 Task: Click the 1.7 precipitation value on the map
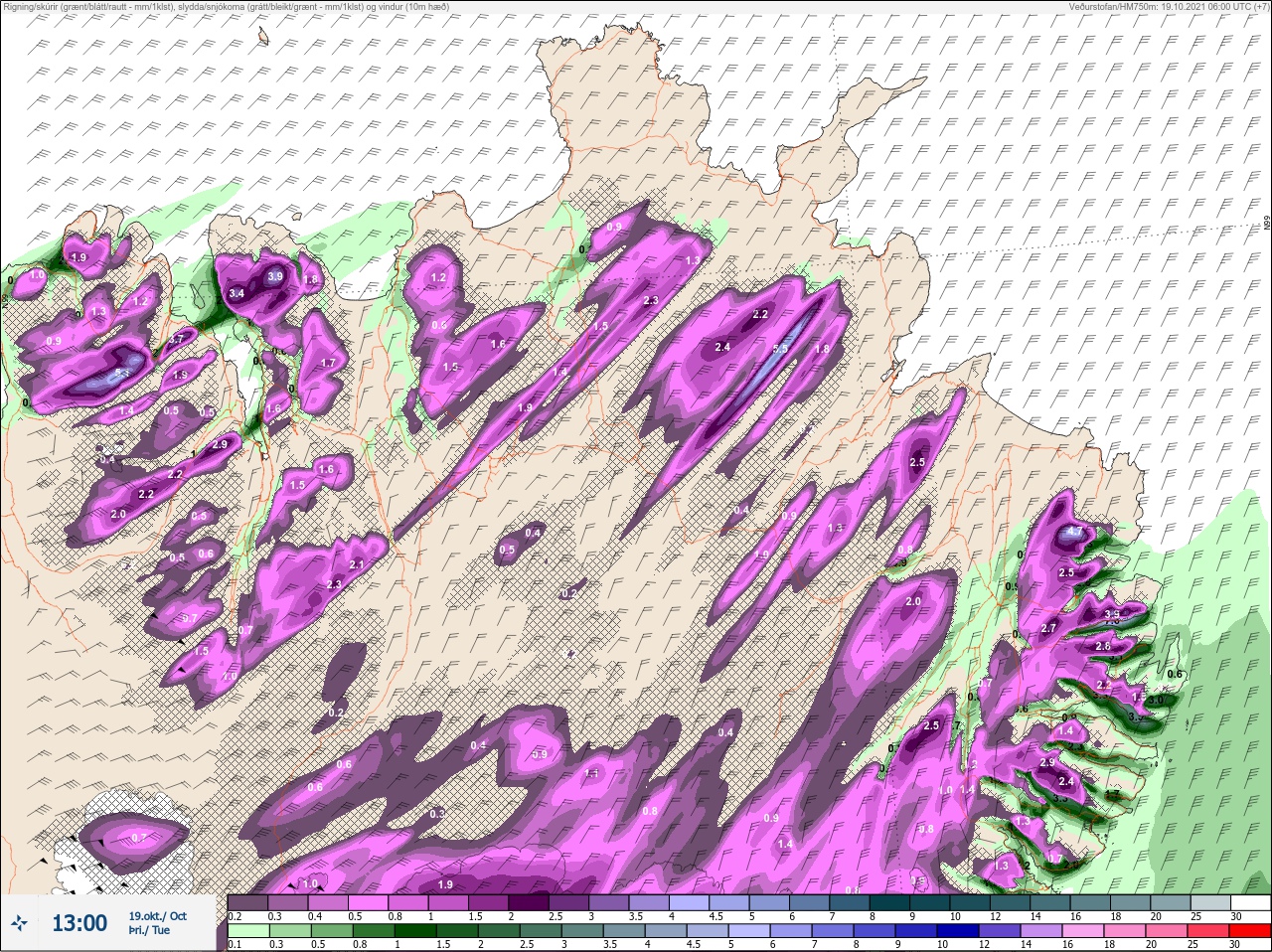click(328, 363)
